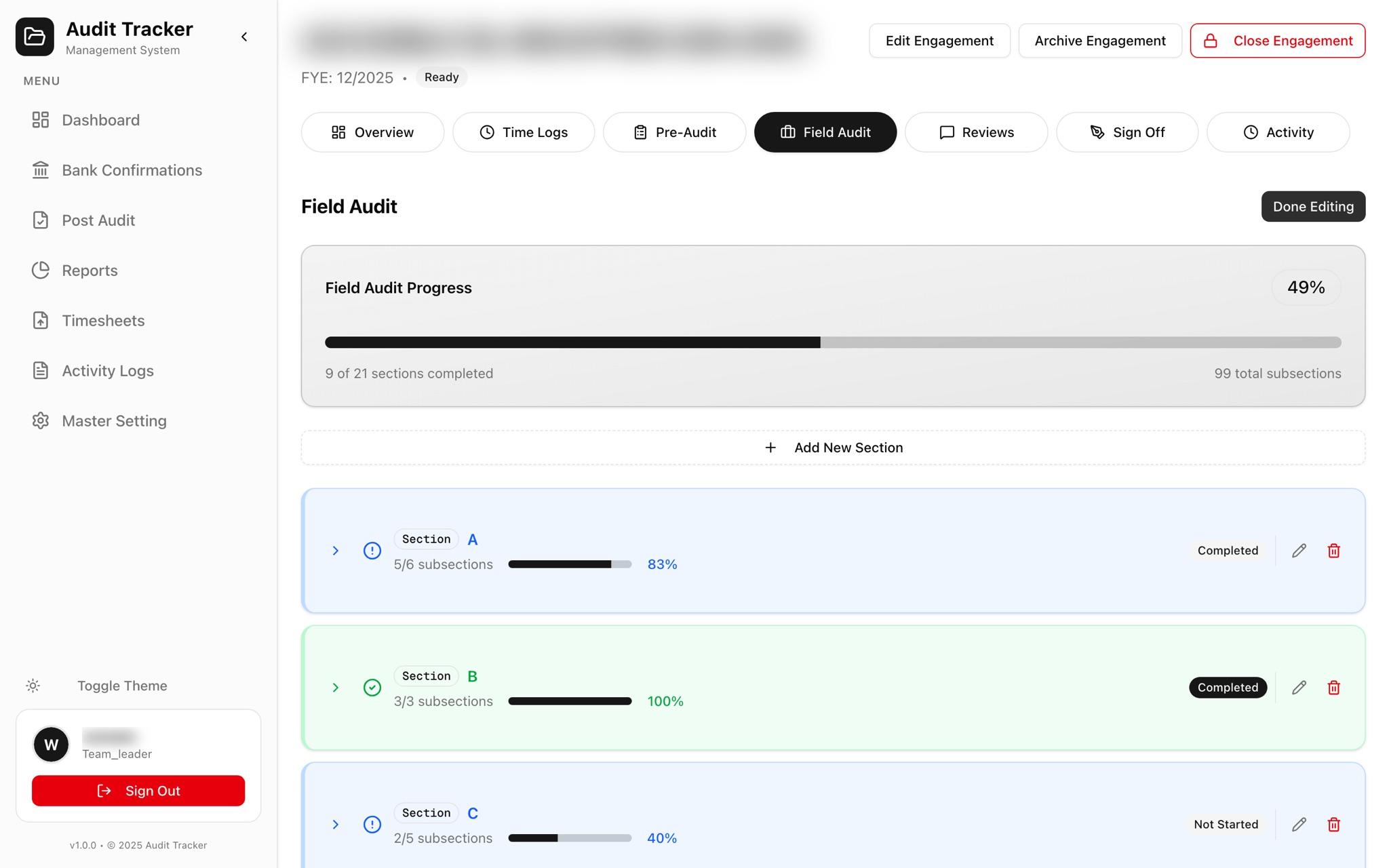Switch to the Sign Off tab

[1127, 132]
